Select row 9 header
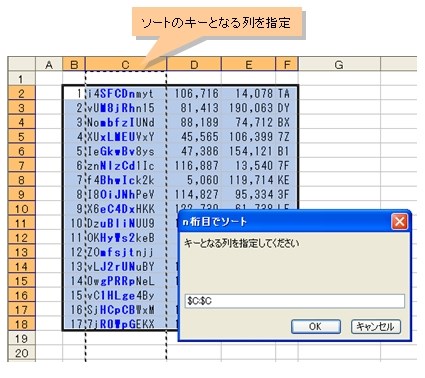The image size is (425, 378). [21, 194]
